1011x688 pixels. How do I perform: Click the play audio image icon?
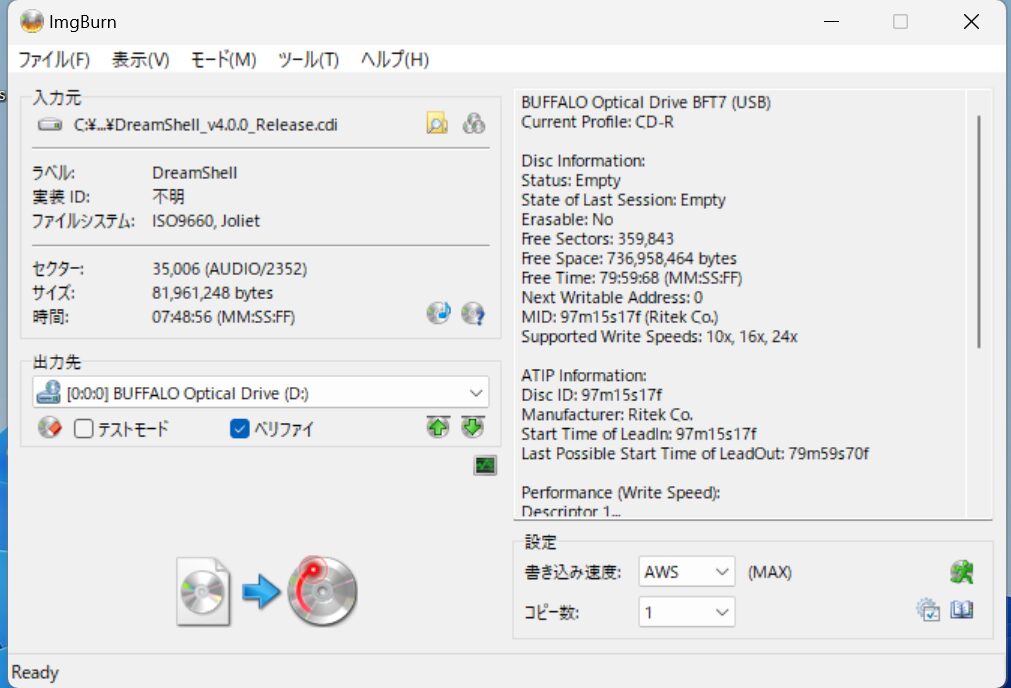click(x=438, y=313)
